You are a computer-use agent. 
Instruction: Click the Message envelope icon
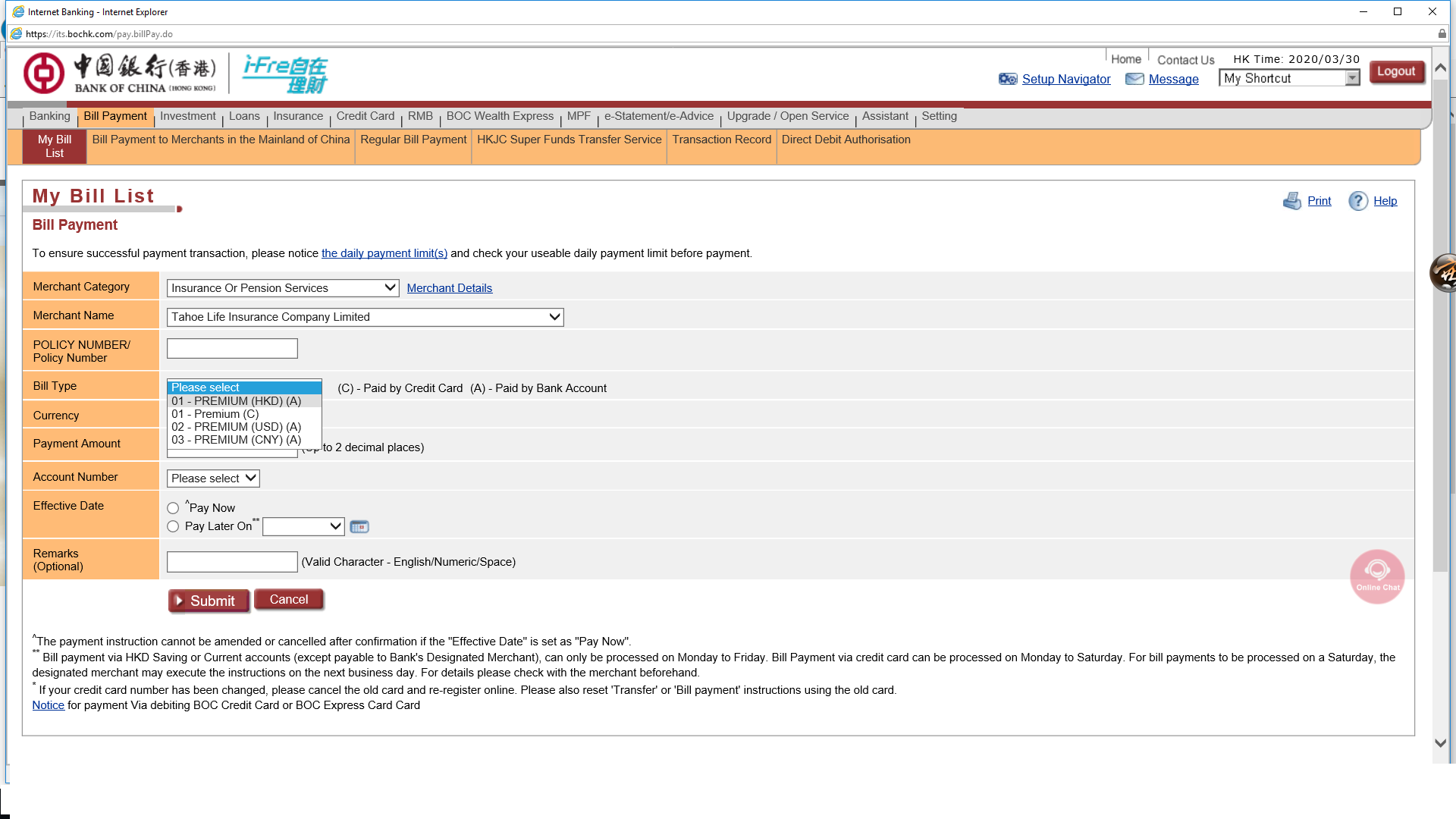pos(1134,79)
